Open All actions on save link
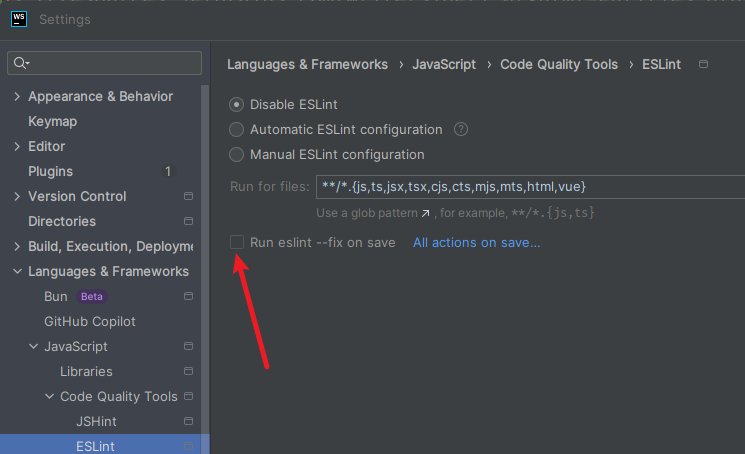The image size is (745, 454). (476, 242)
